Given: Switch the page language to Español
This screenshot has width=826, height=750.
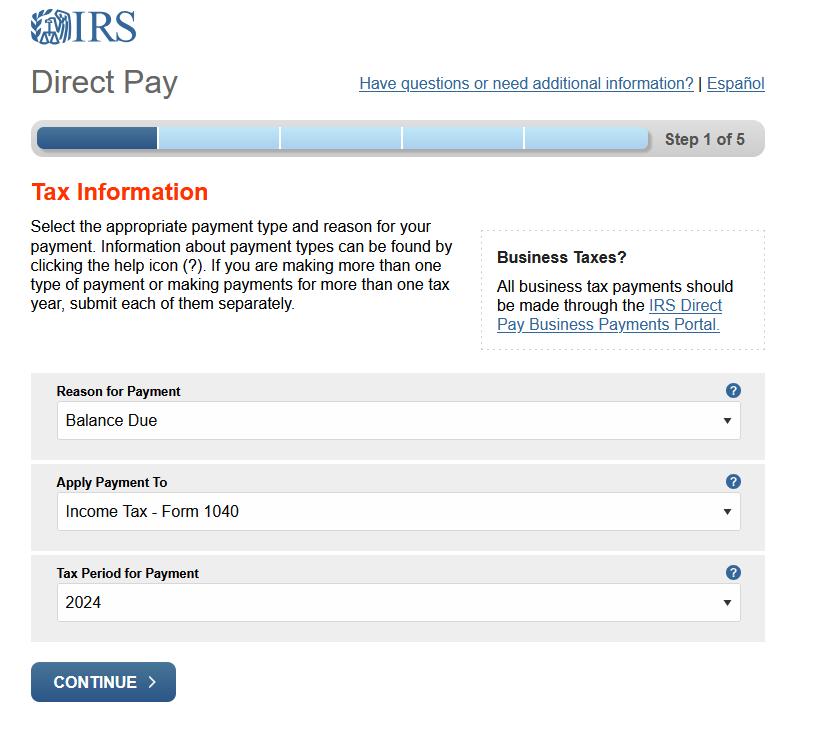Looking at the screenshot, I should [x=736, y=83].
